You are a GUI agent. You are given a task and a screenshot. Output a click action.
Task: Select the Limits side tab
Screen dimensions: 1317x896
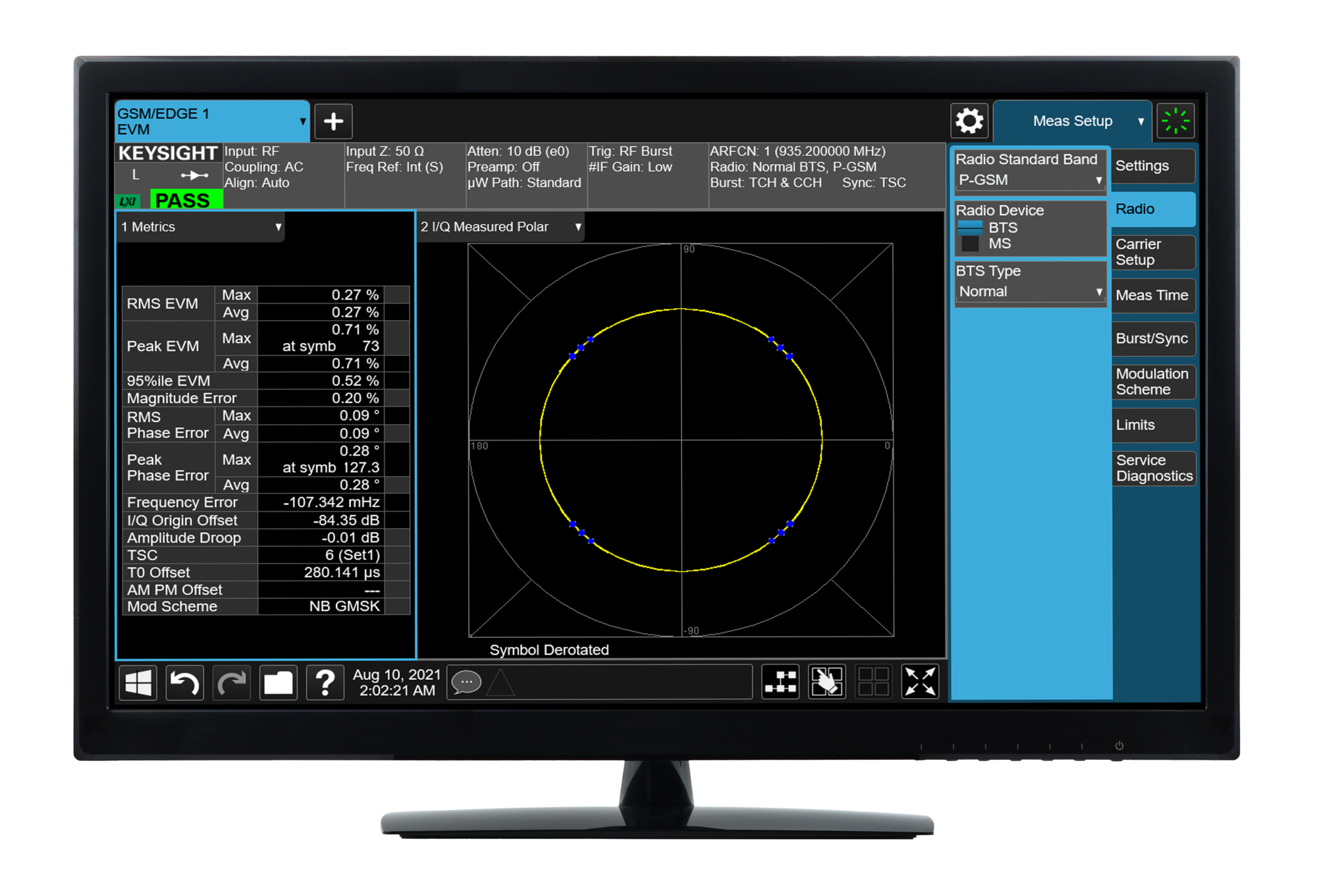pyautogui.click(x=1152, y=425)
